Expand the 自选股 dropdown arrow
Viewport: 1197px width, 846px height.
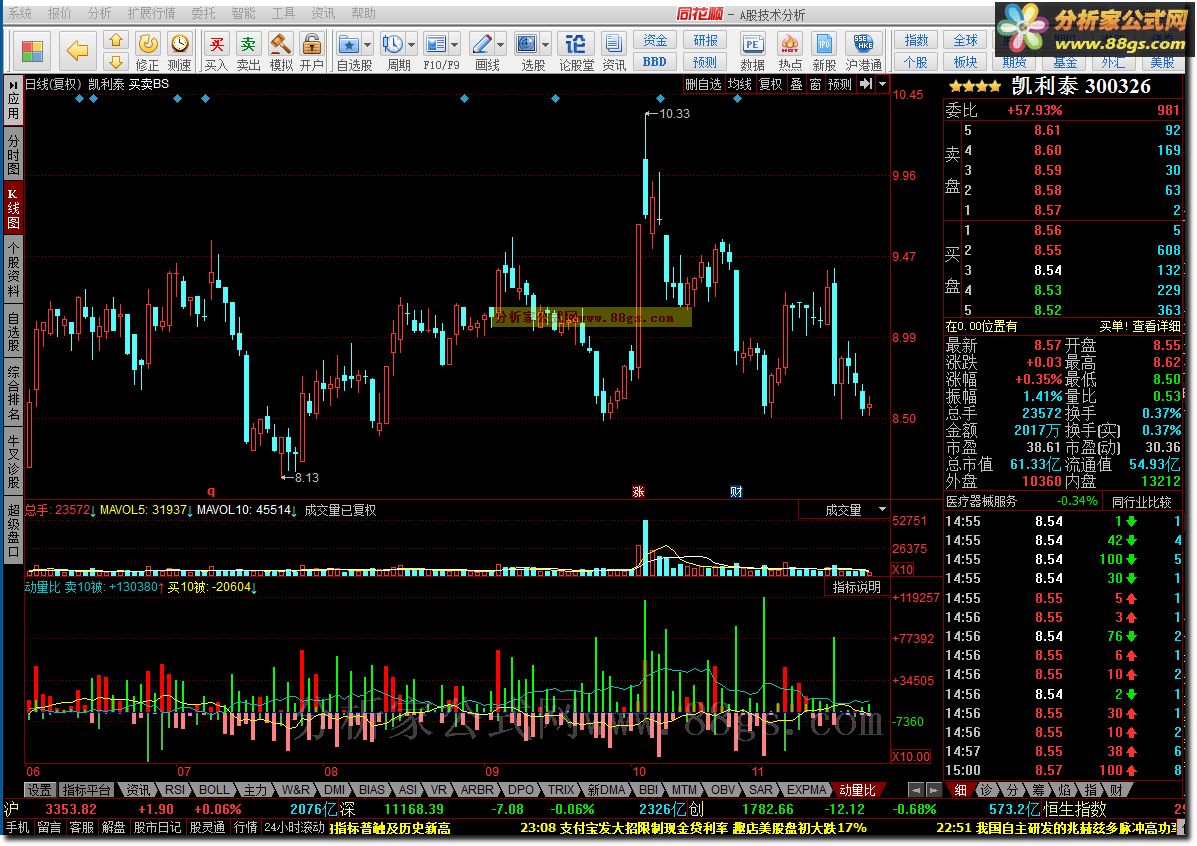click(x=367, y=44)
